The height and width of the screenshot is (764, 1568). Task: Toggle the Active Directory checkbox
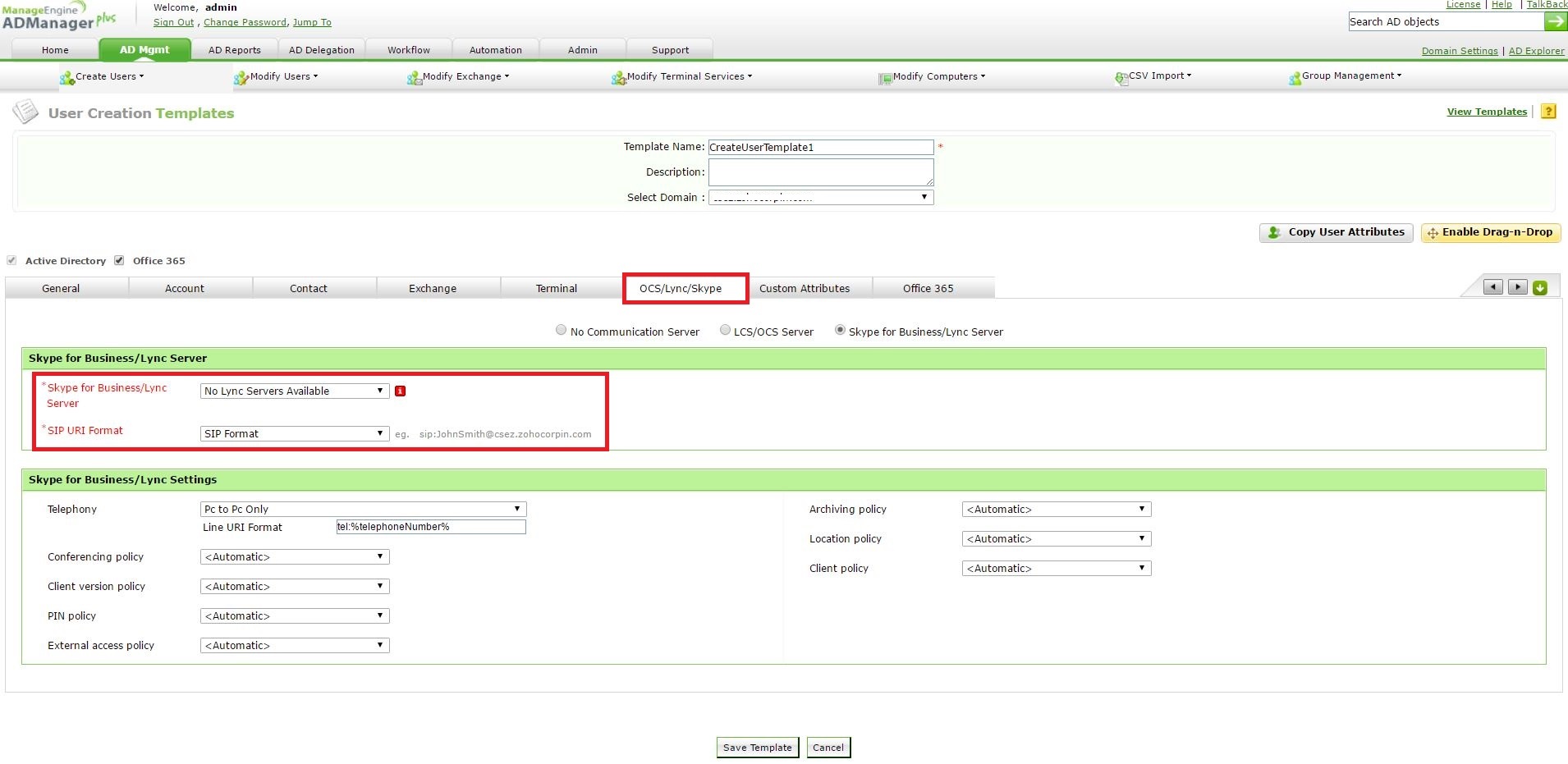[11, 260]
